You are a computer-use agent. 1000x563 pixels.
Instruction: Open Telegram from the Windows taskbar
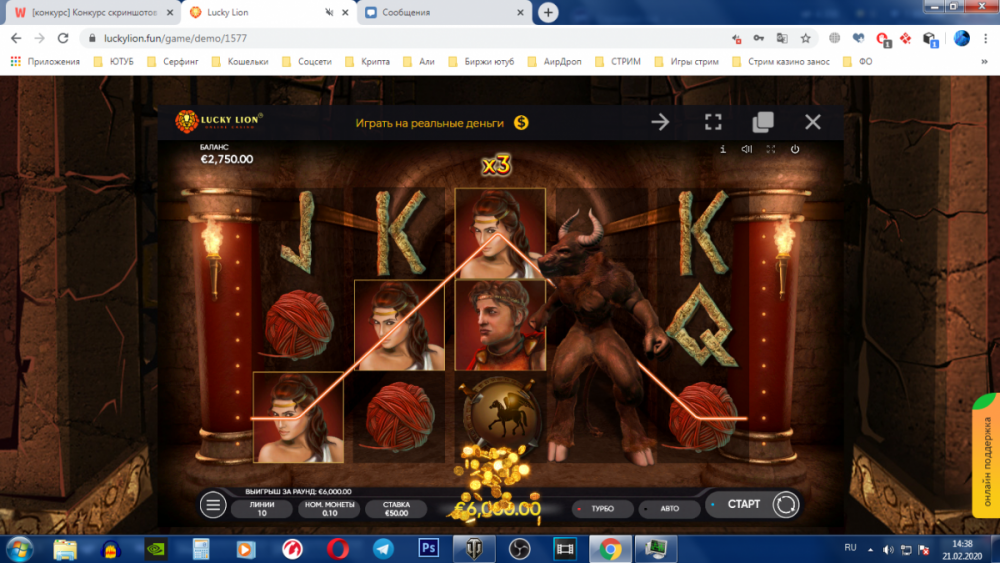[x=382, y=548]
